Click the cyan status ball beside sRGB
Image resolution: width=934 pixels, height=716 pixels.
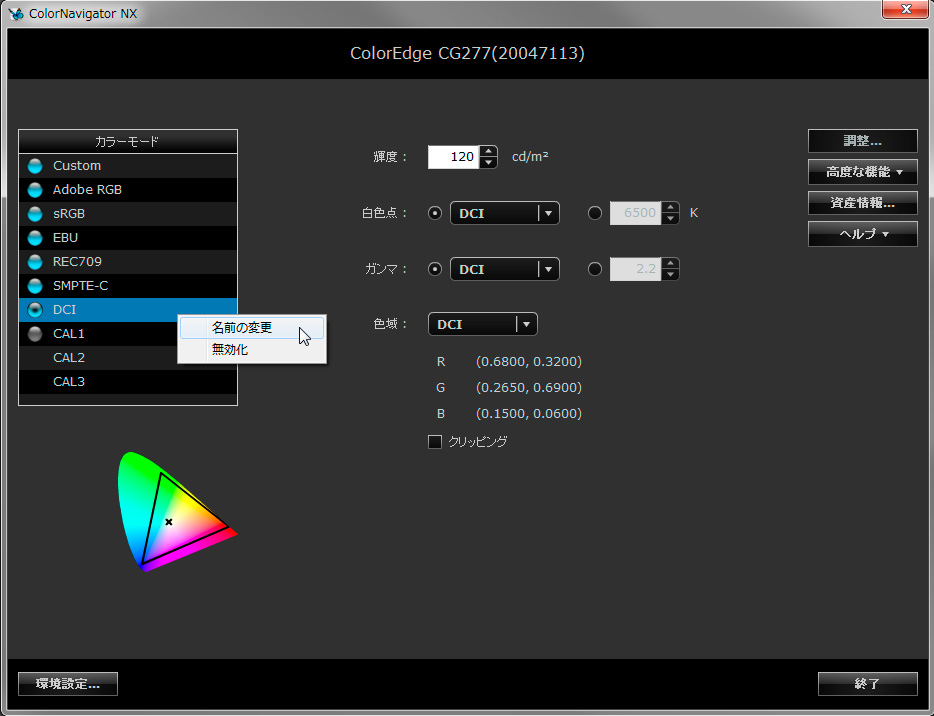coord(35,213)
